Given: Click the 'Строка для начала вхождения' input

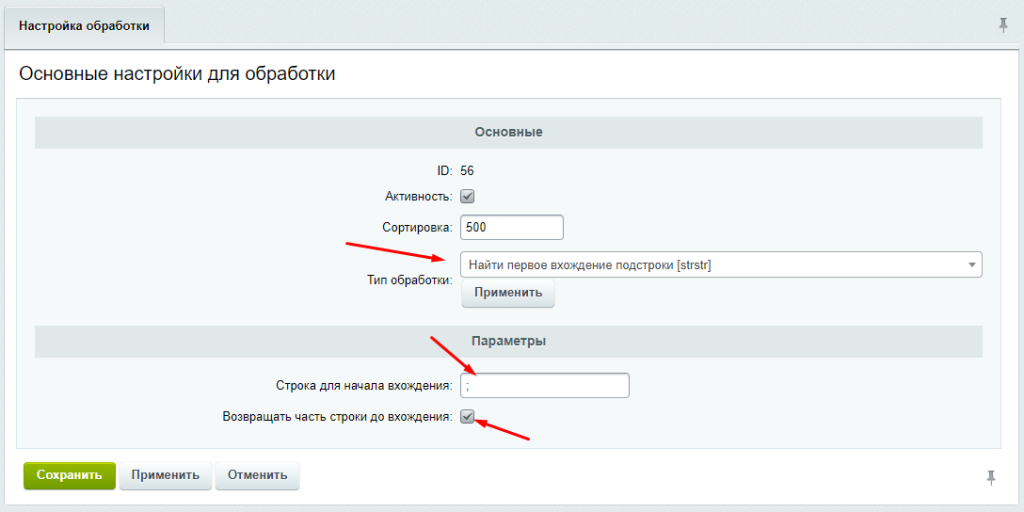Looking at the screenshot, I should (x=545, y=385).
